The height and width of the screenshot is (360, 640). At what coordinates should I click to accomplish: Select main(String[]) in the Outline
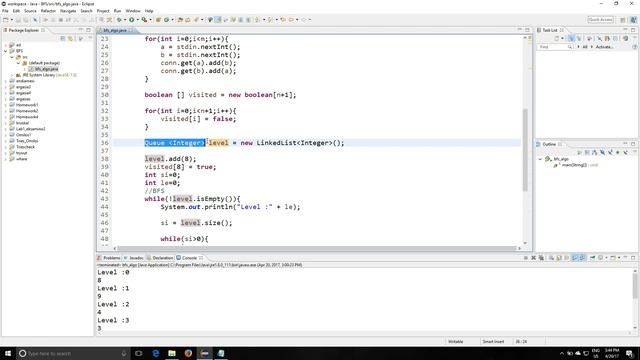tap(574, 165)
